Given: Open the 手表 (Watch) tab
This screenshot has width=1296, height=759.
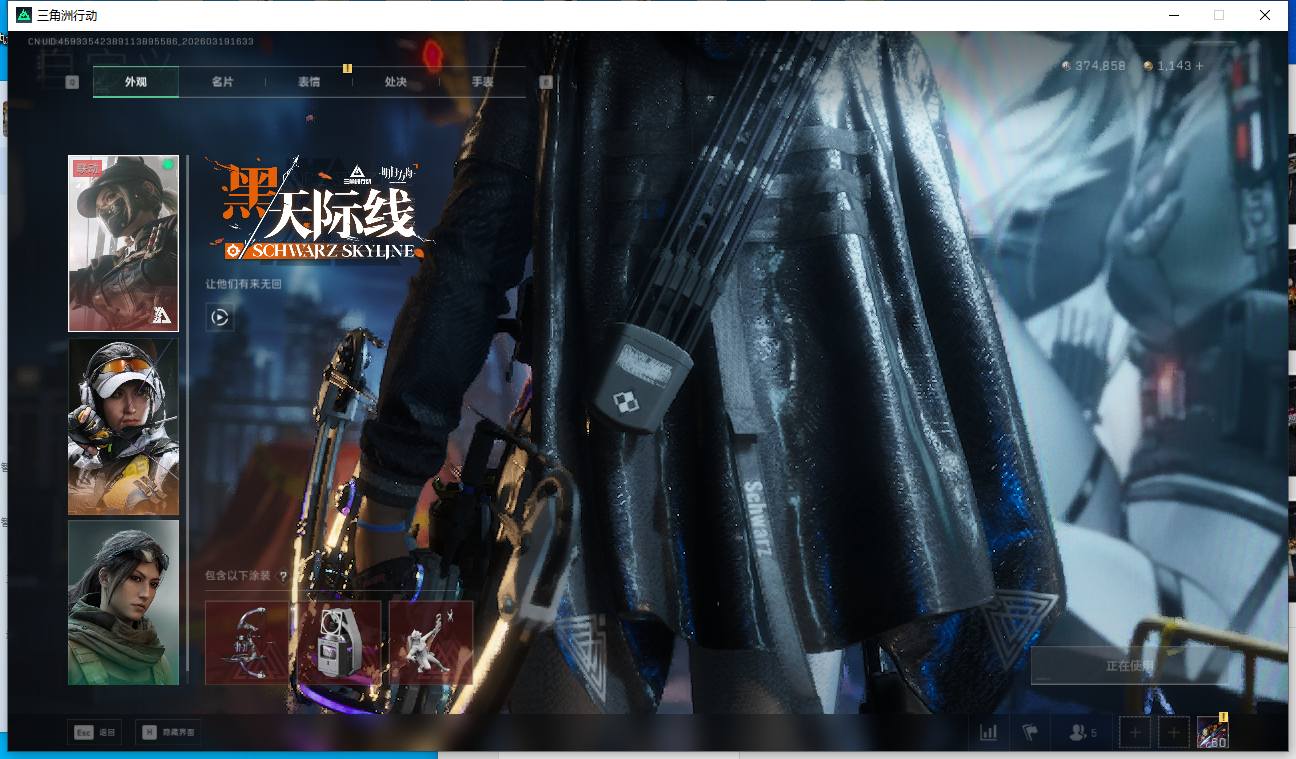Looking at the screenshot, I should (x=482, y=82).
